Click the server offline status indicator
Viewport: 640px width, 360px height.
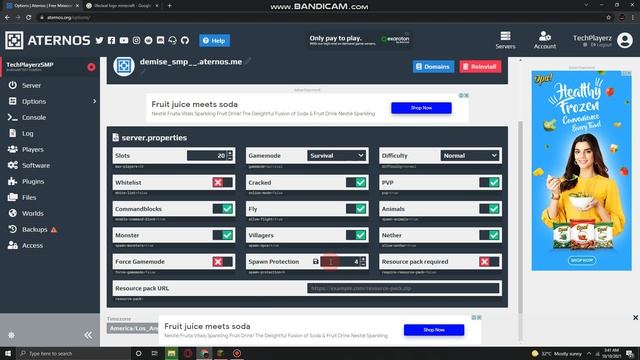point(91,67)
